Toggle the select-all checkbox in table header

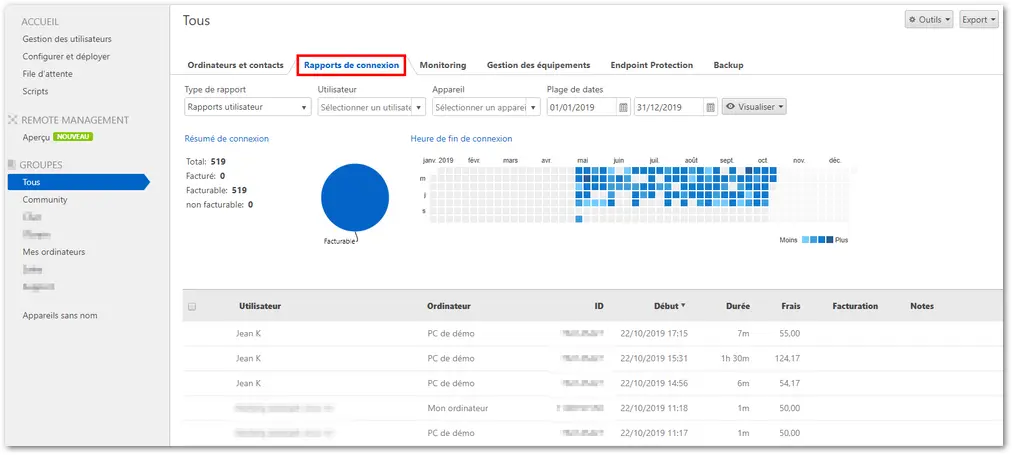192,307
